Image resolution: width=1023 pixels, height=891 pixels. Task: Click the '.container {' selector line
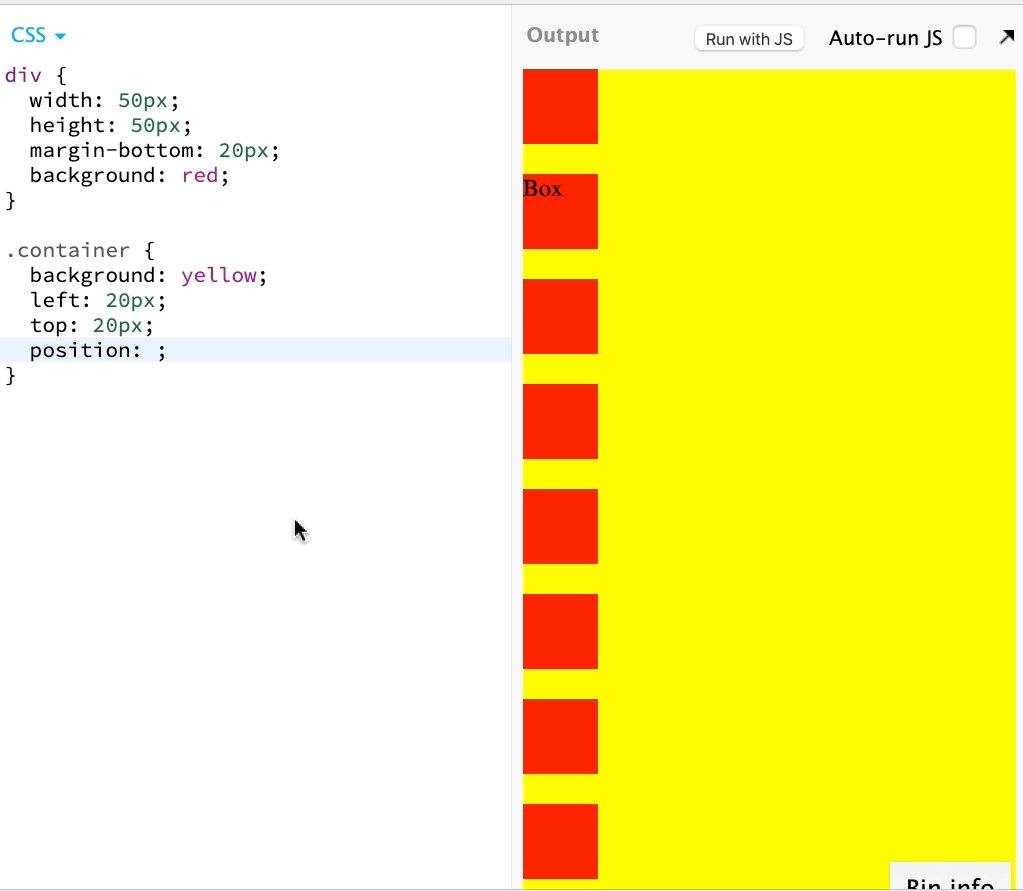coord(80,250)
